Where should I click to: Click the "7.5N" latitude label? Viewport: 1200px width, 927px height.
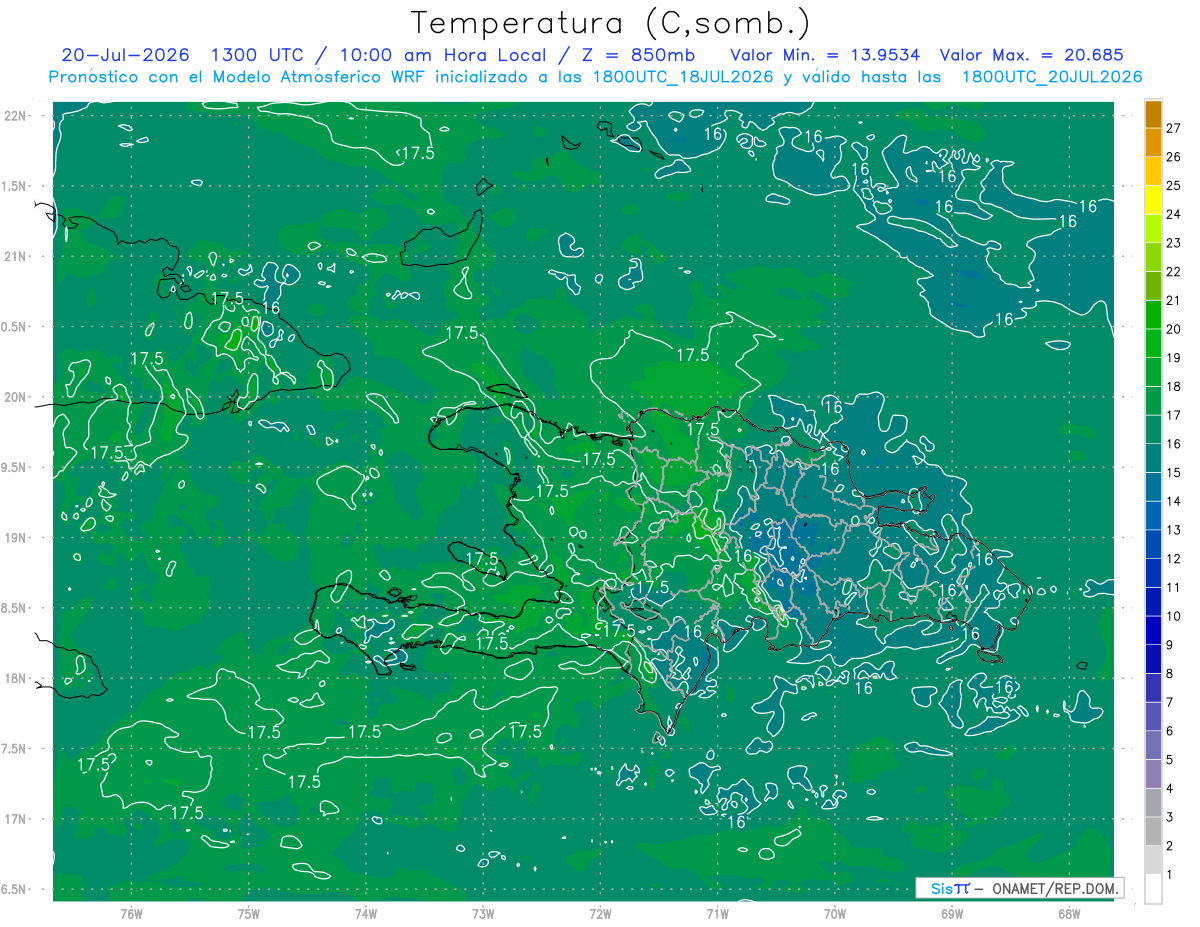13,750
